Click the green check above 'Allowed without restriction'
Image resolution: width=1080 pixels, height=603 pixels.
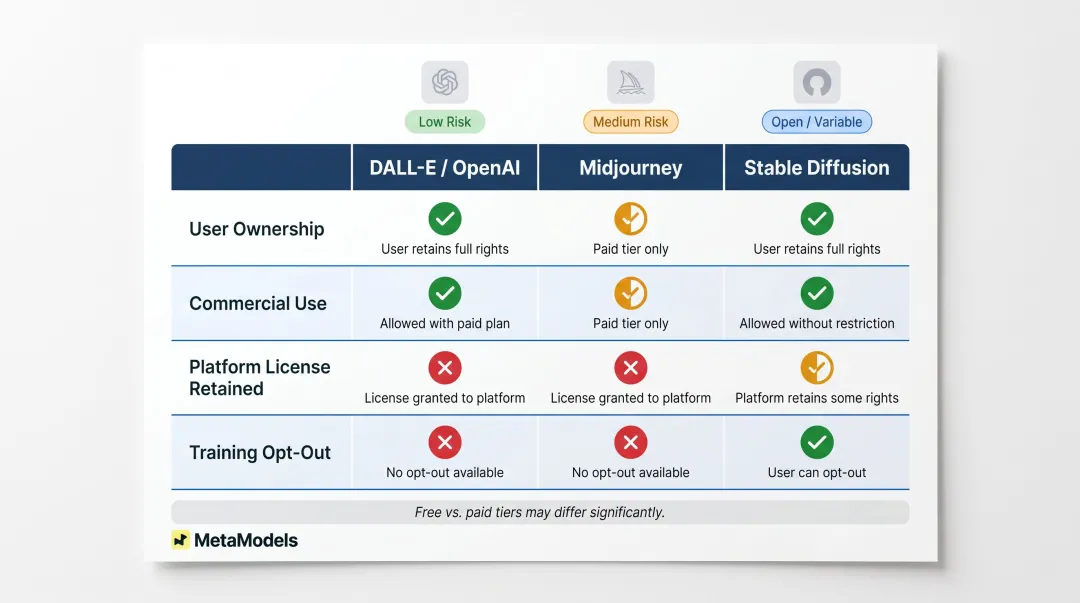pos(817,293)
